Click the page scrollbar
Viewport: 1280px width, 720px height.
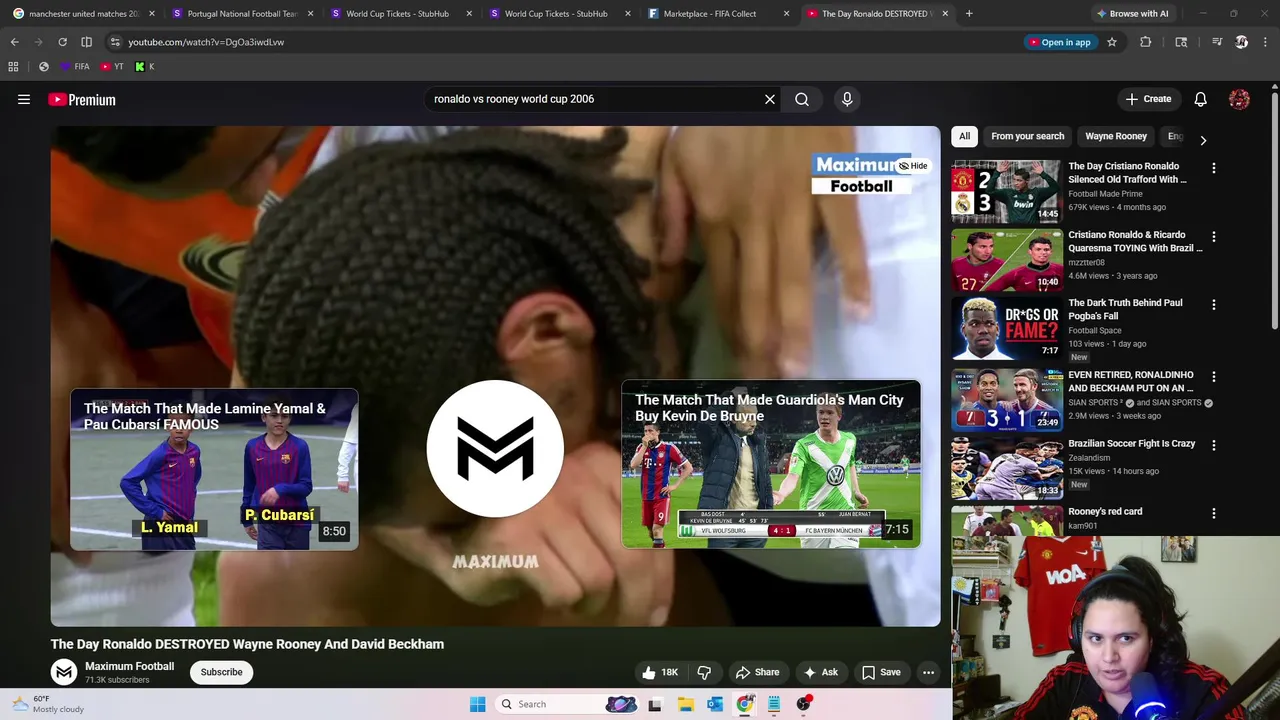[x=1275, y=210]
